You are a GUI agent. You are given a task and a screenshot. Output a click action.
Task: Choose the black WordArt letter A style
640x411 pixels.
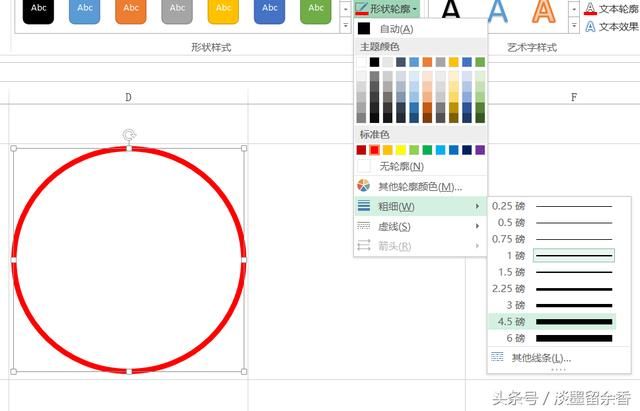coord(451,10)
